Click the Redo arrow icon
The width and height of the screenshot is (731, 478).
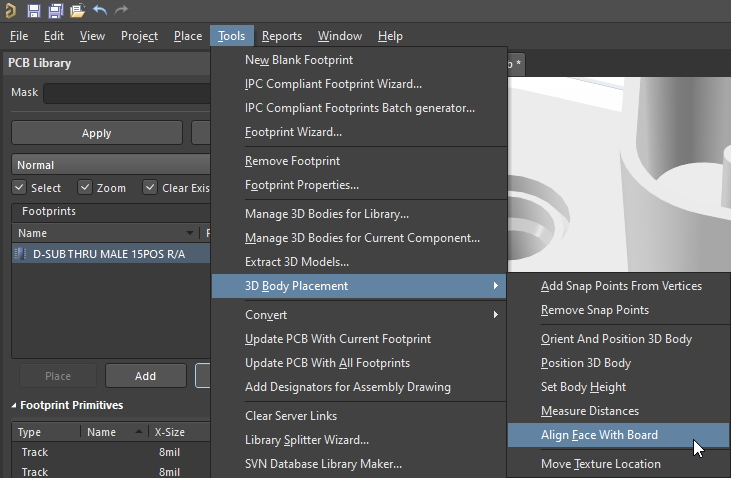[x=121, y=10]
